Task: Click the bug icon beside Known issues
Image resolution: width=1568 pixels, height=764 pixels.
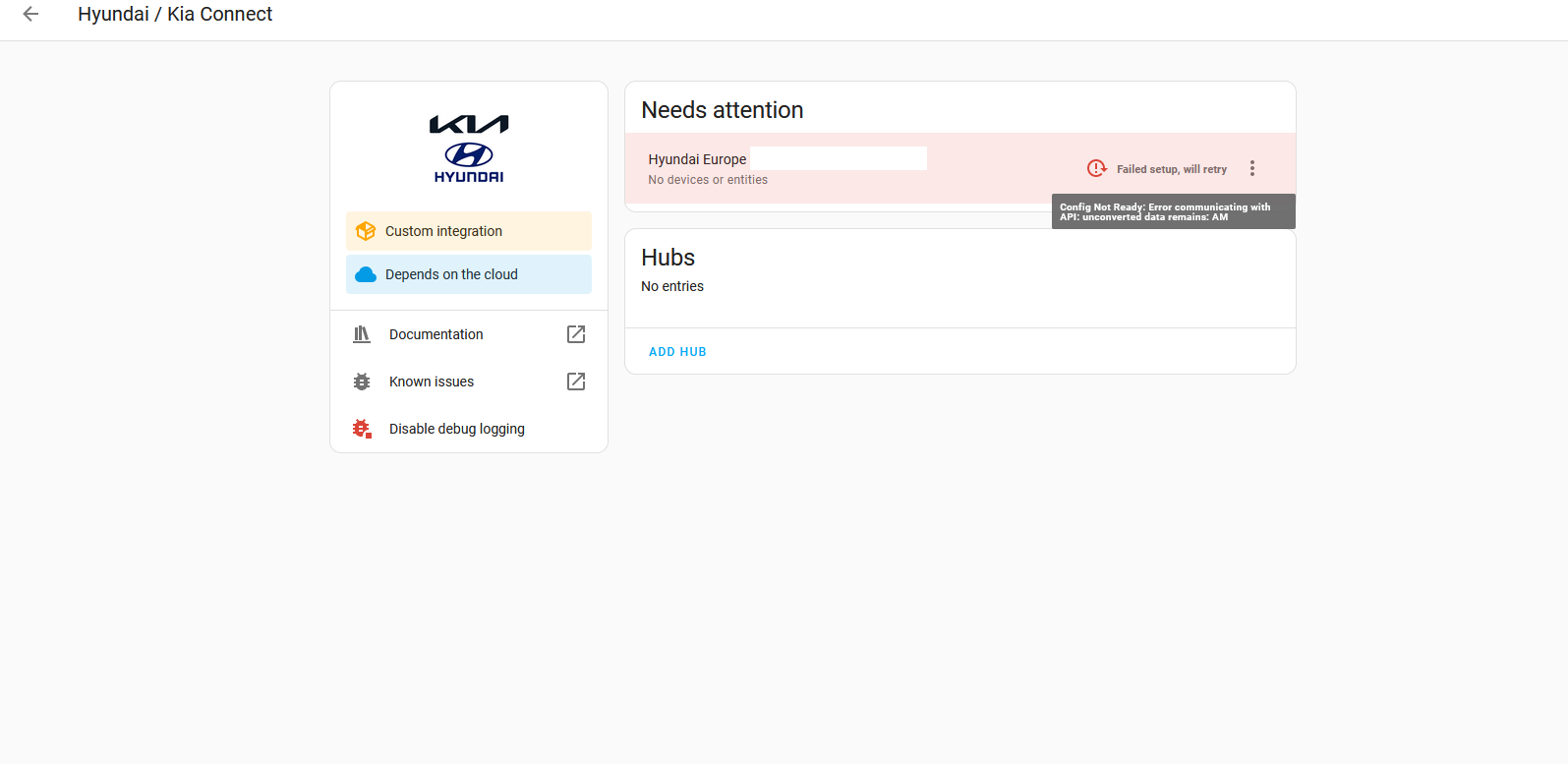Action: pyautogui.click(x=361, y=382)
